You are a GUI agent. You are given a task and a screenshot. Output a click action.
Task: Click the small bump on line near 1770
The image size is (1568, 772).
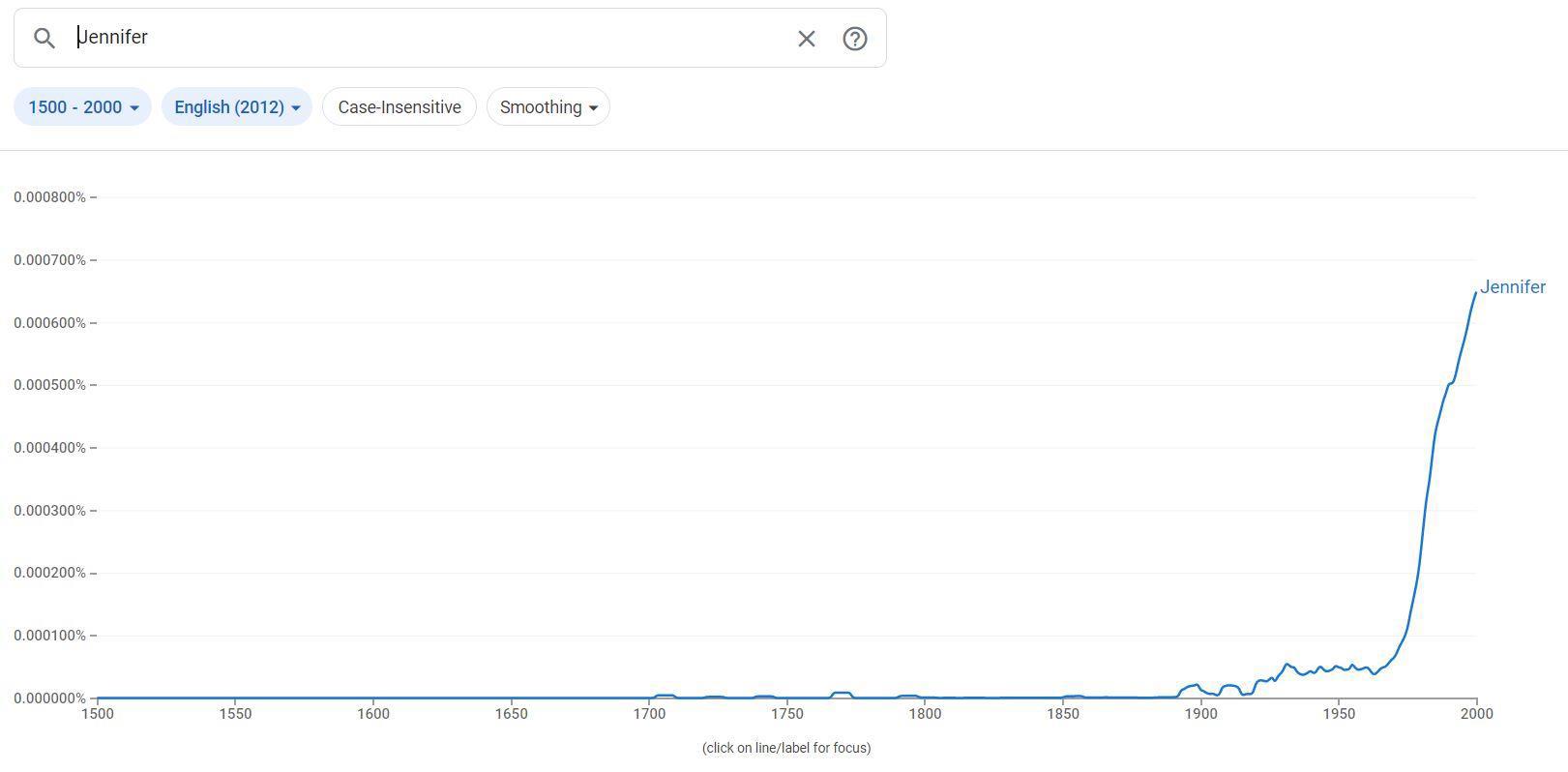point(842,693)
